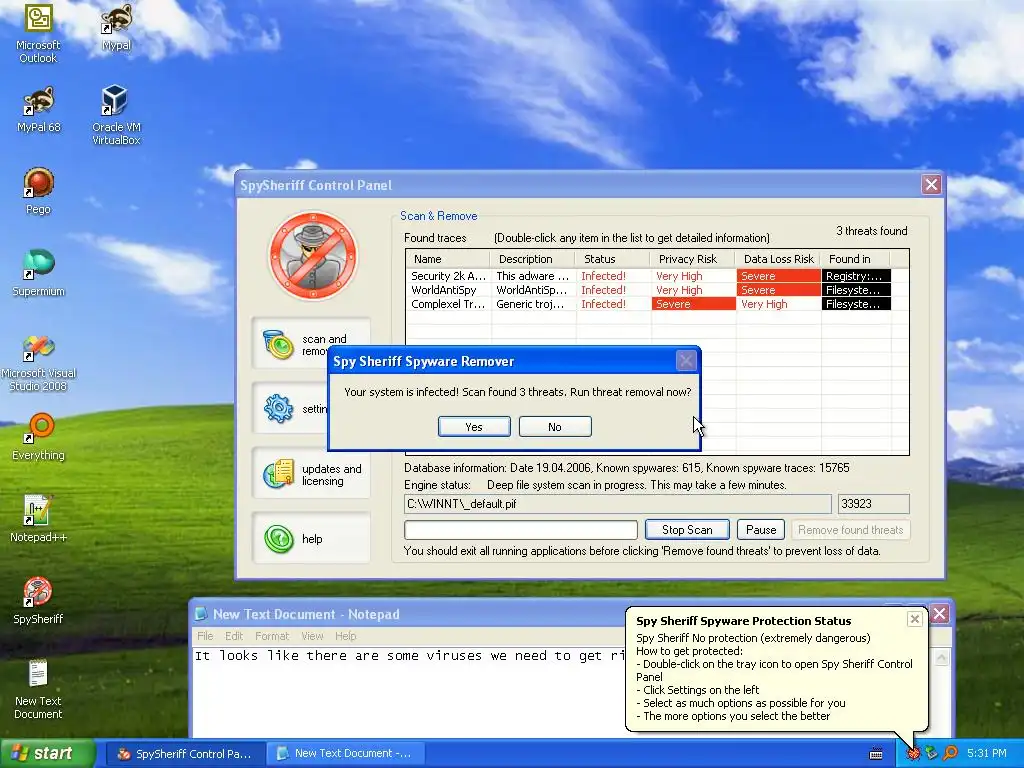Click the scan and remove magnifier icon
1024x768 pixels.
279,344
